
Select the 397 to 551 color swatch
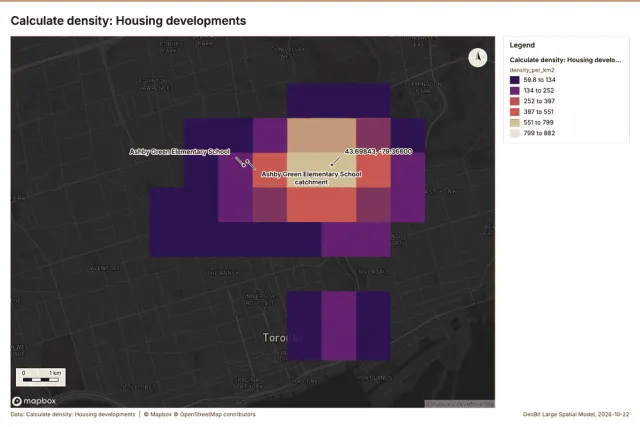point(514,112)
